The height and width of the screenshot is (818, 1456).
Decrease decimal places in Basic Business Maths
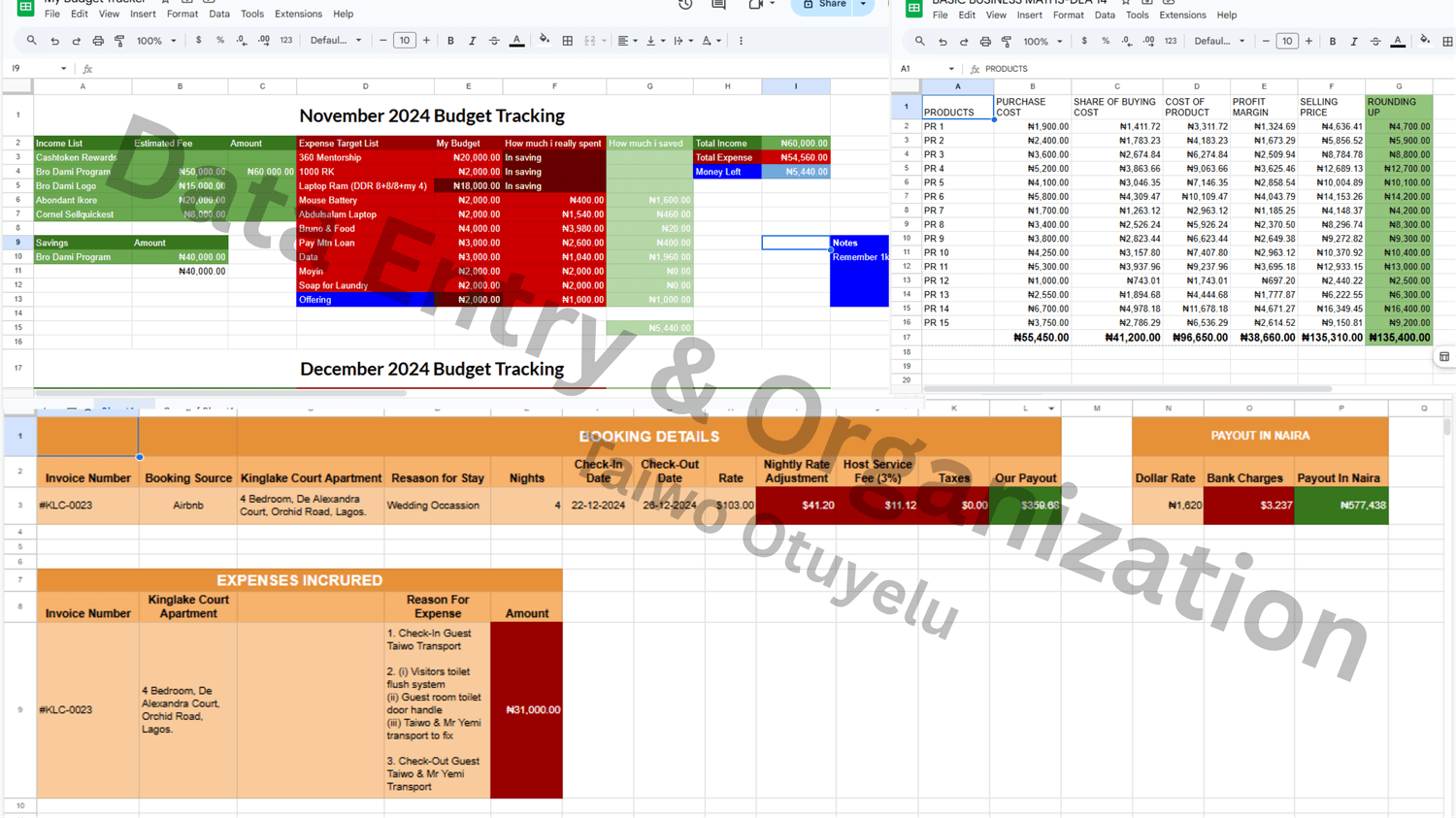[x=1127, y=42]
